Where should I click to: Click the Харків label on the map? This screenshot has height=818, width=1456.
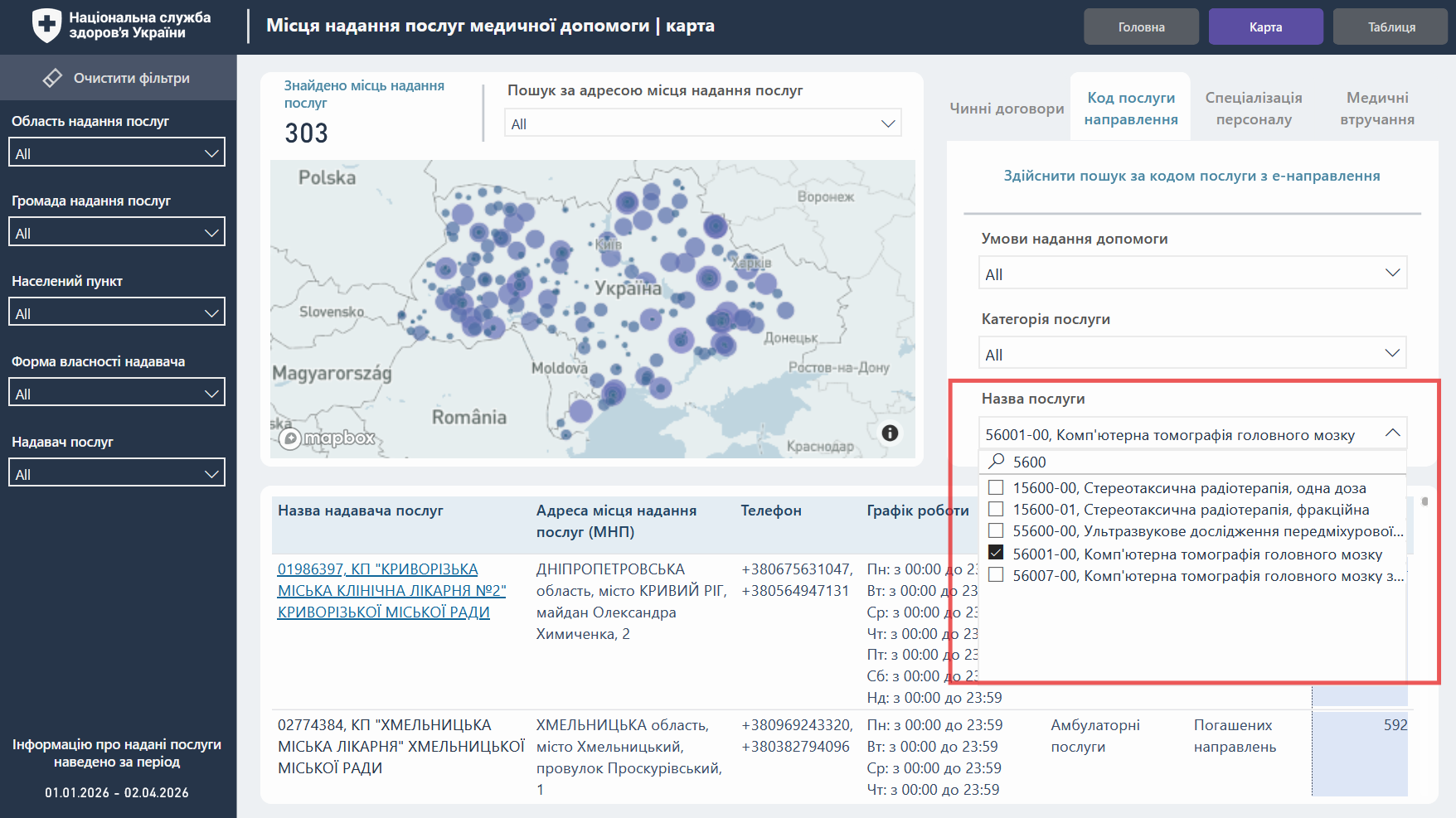751,264
